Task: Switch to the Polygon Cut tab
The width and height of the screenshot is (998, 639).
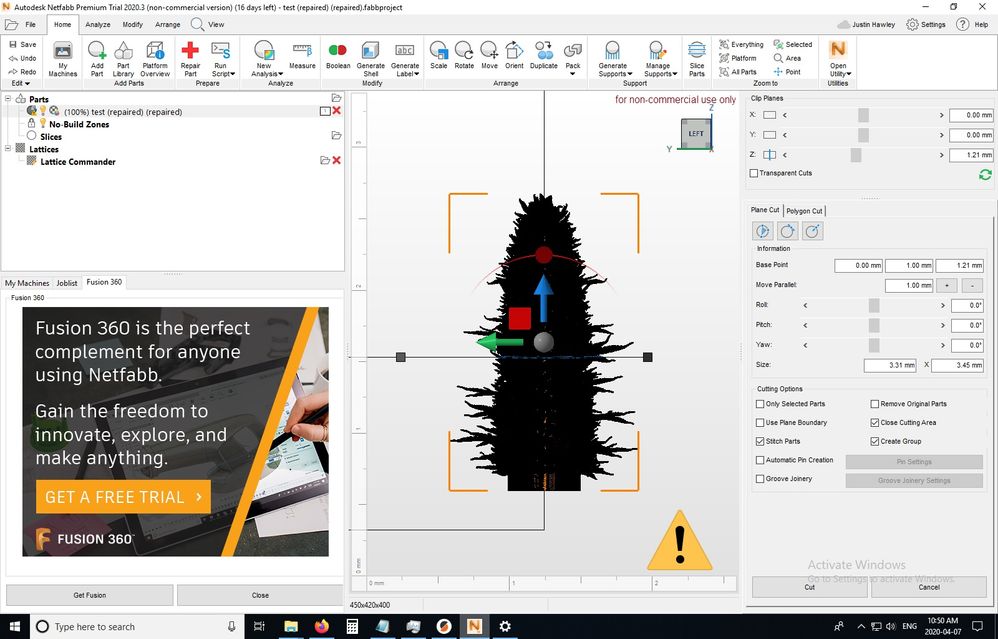Action: (804, 211)
